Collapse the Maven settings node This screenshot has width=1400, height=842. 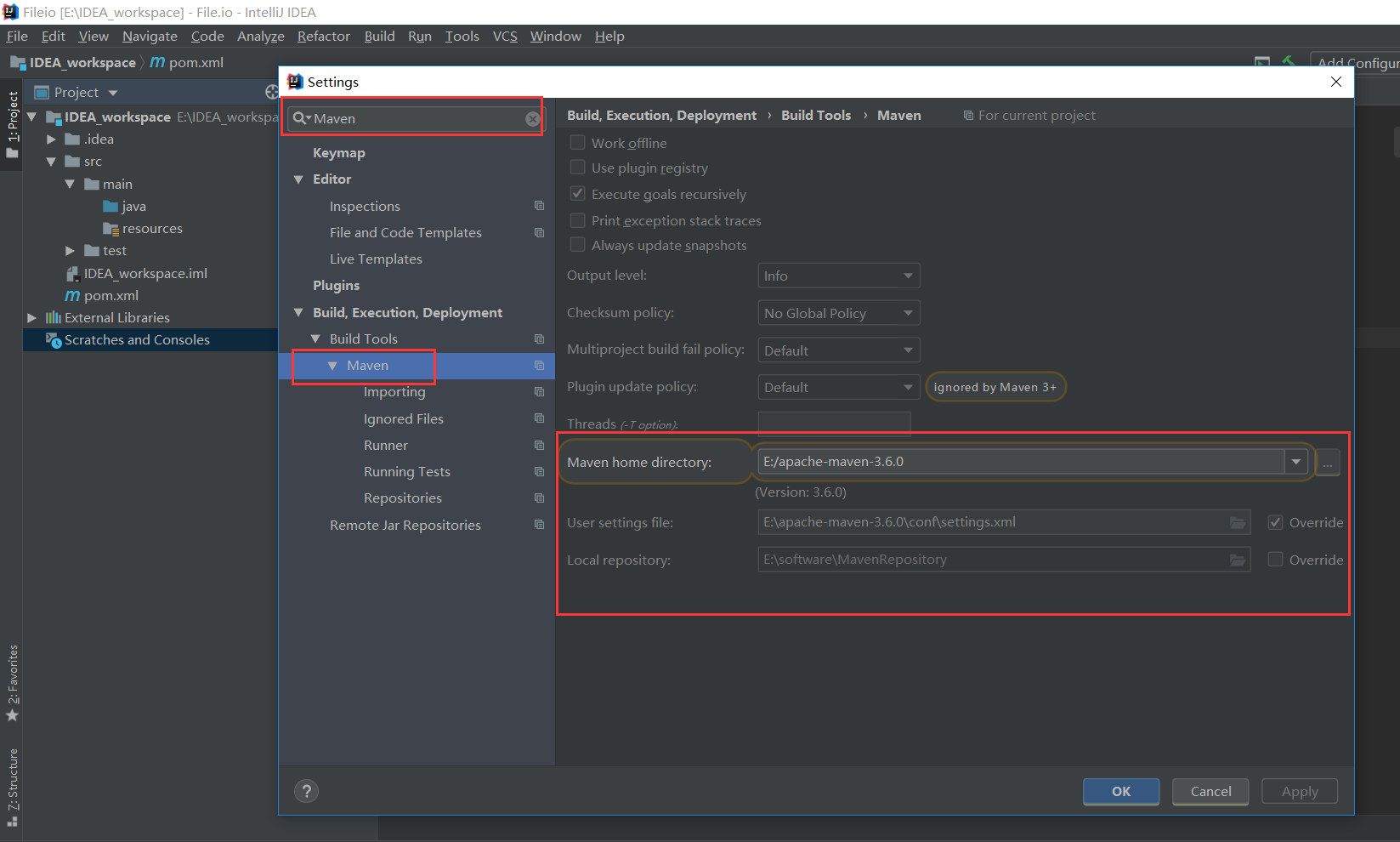pyautogui.click(x=332, y=366)
